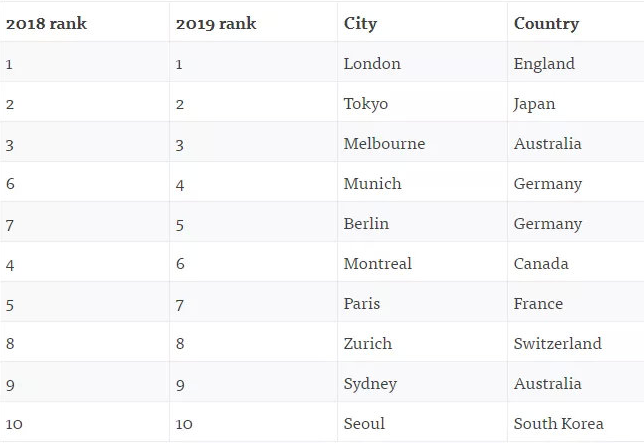Click the Paris city cell
The height and width of the screenshot is (443, 644).
click(x=362, y=304)
